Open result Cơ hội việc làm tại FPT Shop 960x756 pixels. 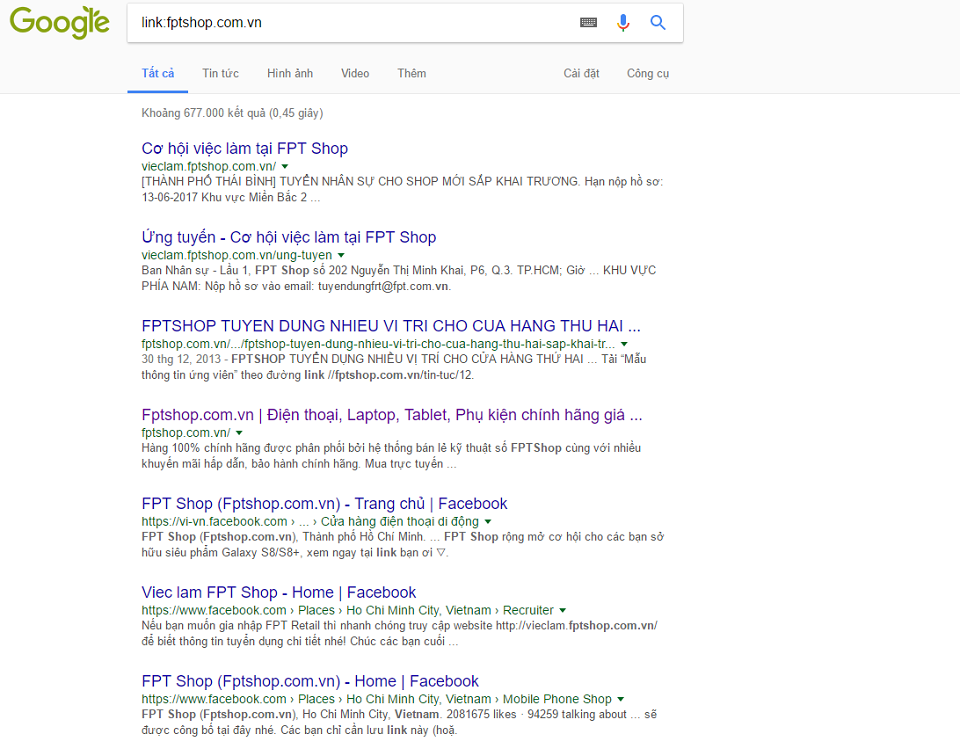tap(244, 149)
